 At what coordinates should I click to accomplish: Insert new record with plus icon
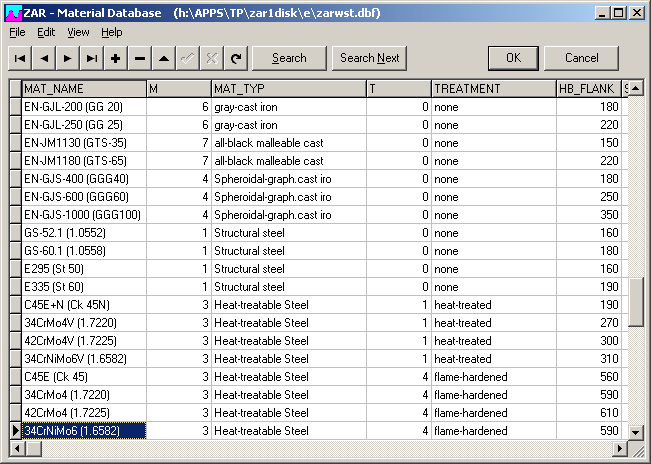click(x=116, y=58)
